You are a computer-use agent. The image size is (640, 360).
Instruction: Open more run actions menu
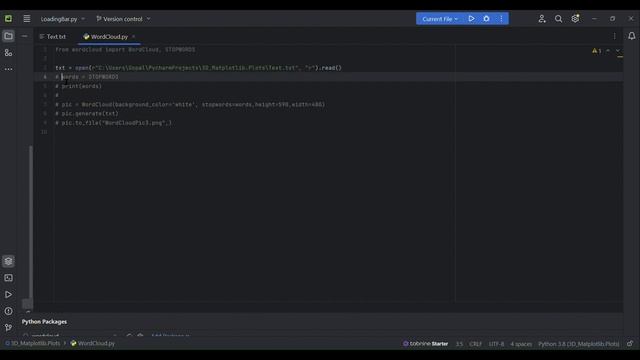[x=501, y=19]
